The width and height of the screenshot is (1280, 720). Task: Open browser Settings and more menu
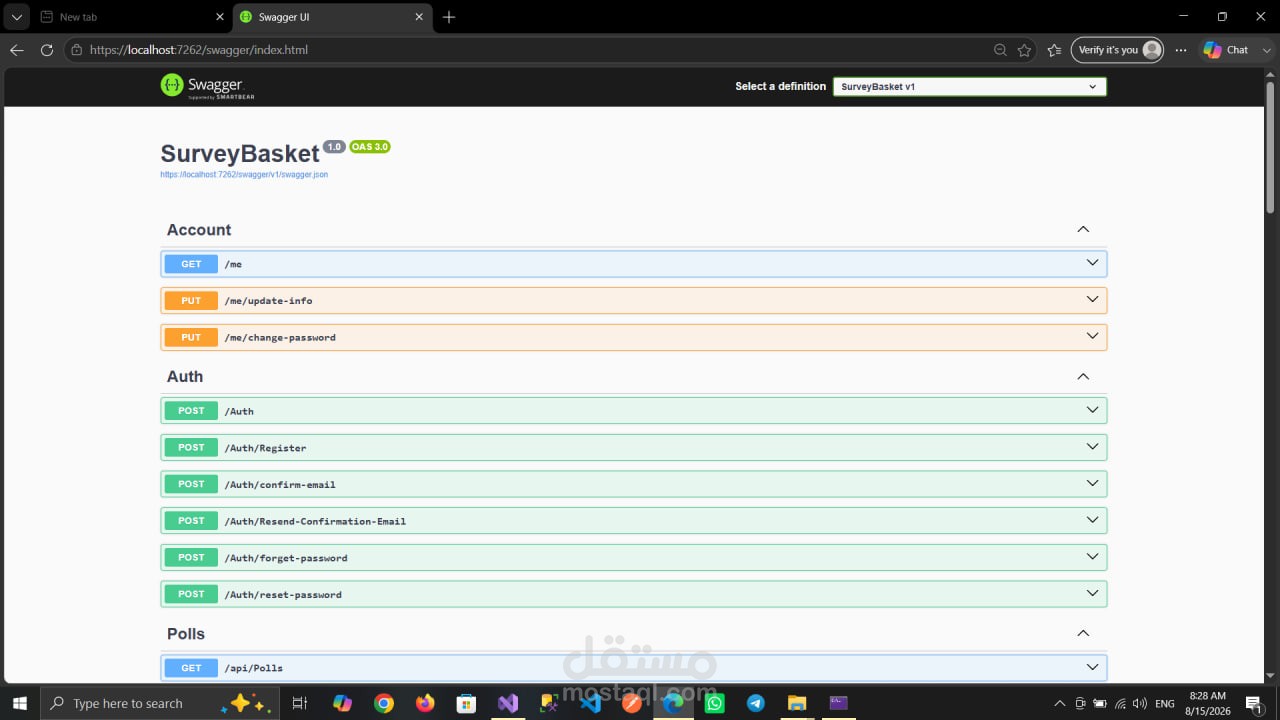click(1181, 50)
